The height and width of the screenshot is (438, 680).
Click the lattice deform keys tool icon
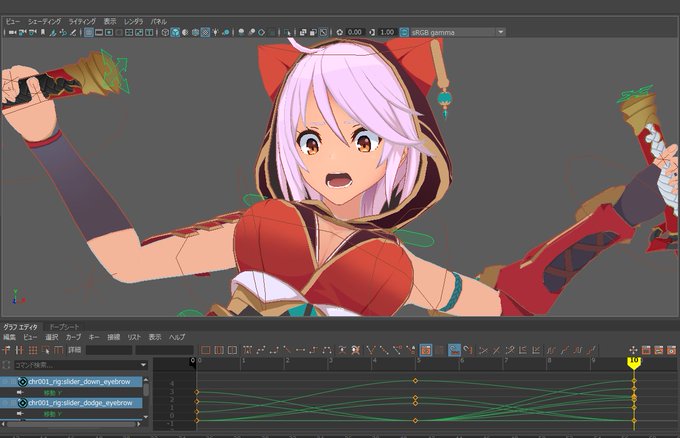point(33,350)
